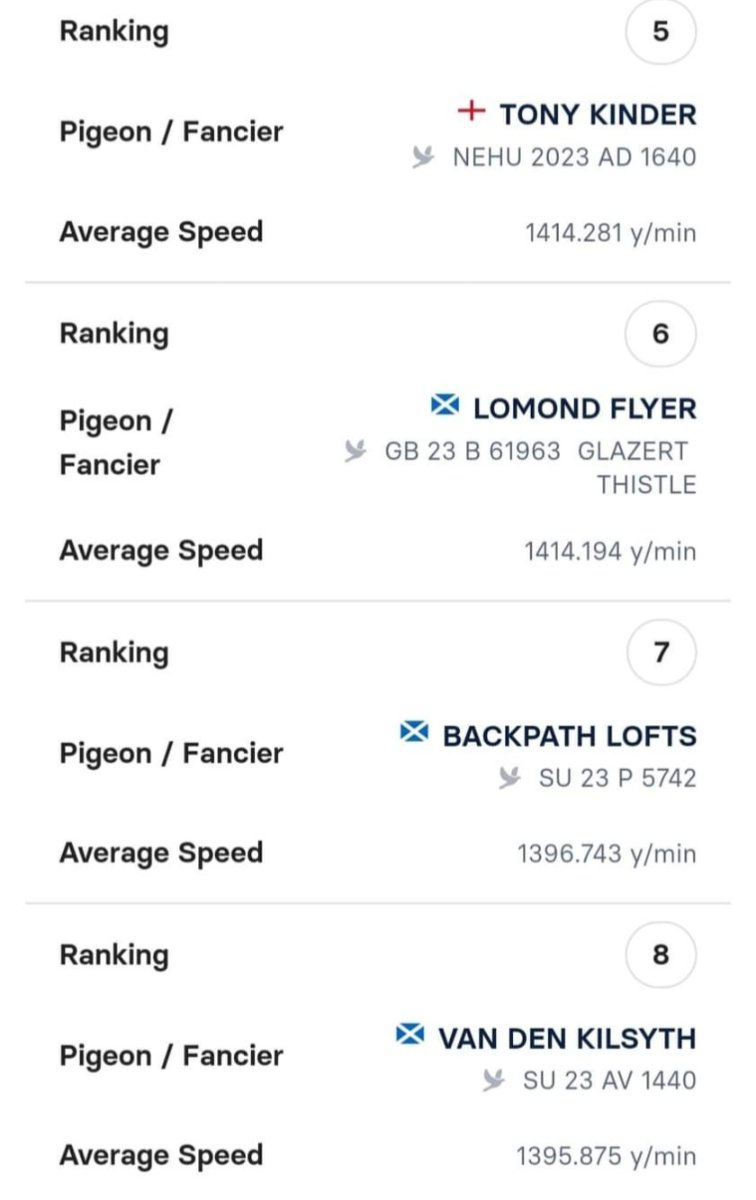Open fancier LOMOND FLYER

click(585, 408)
